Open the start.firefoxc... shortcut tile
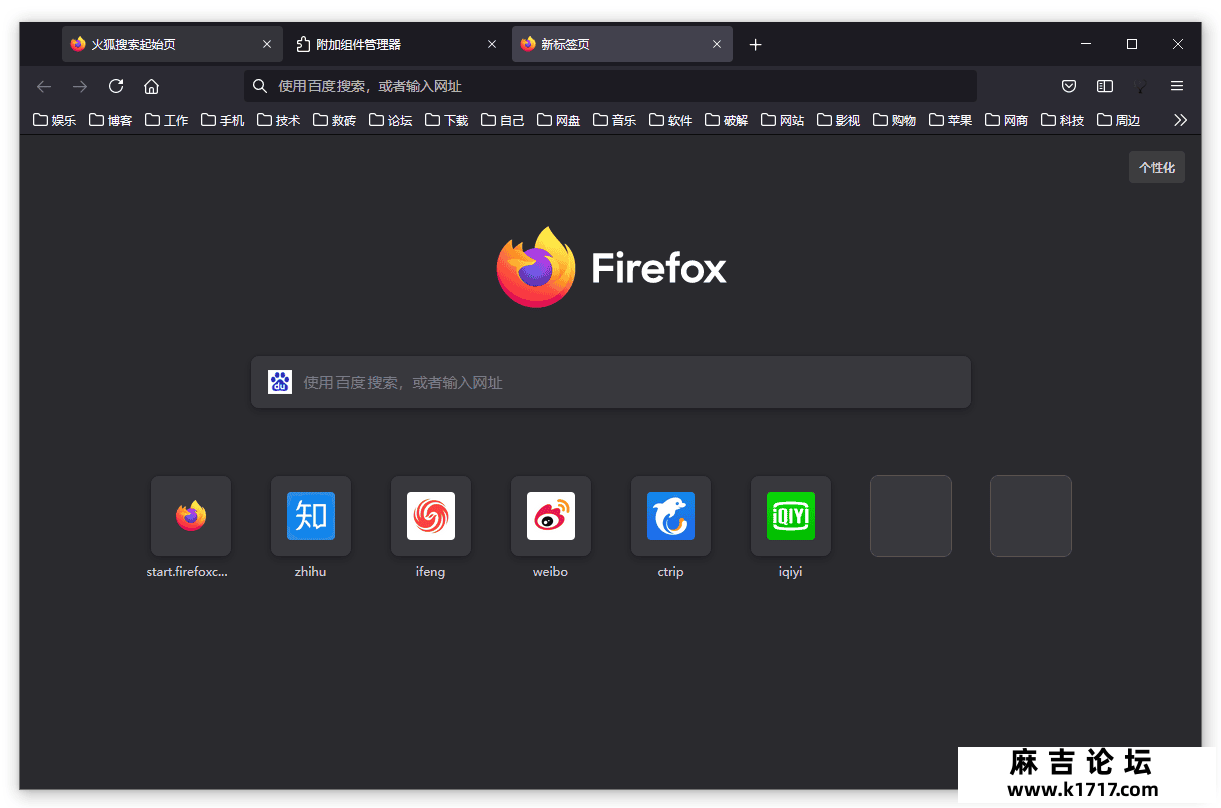 click(191, 516)
